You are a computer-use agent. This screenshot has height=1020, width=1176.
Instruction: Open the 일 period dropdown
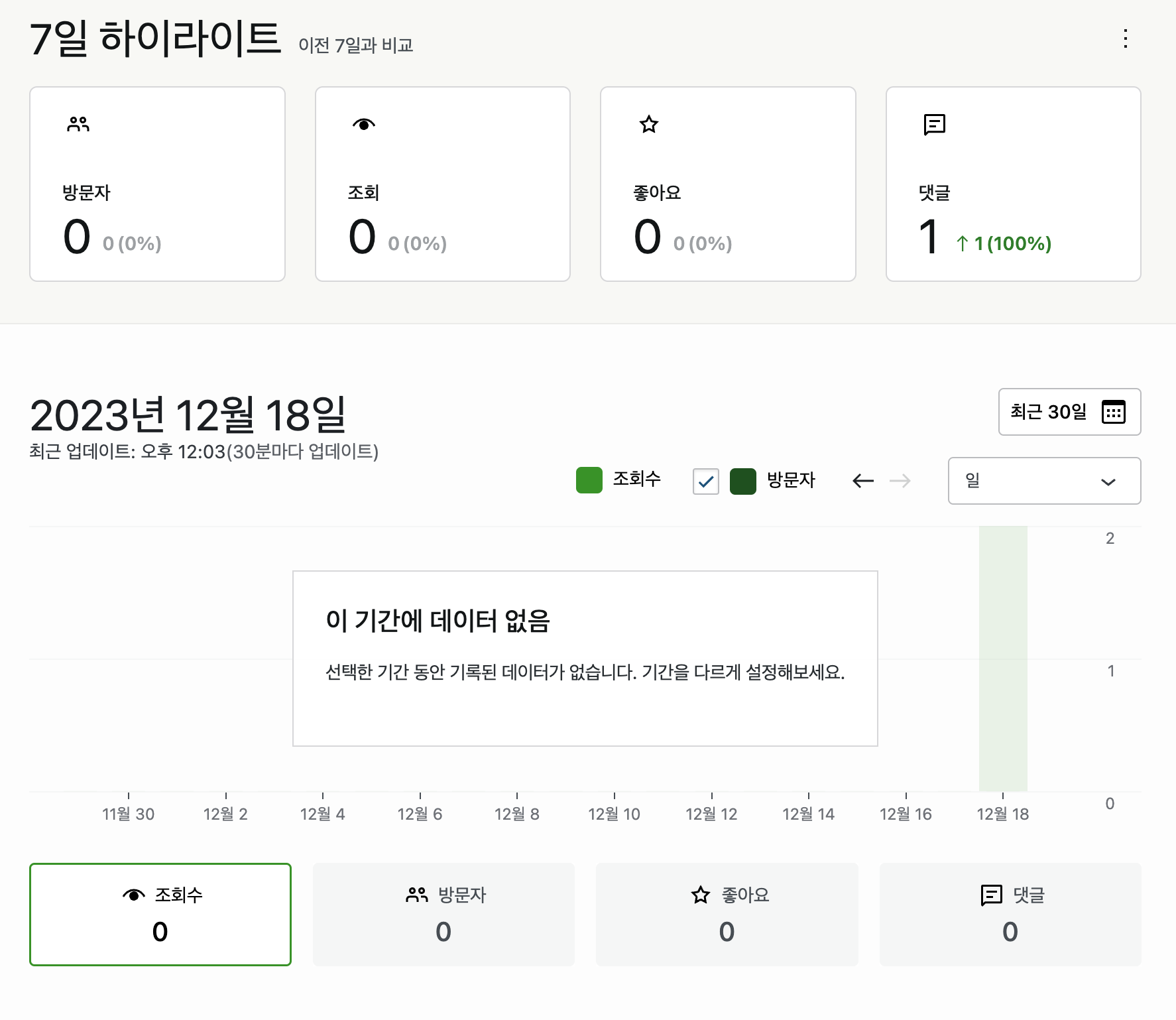tap(1043, 481)
